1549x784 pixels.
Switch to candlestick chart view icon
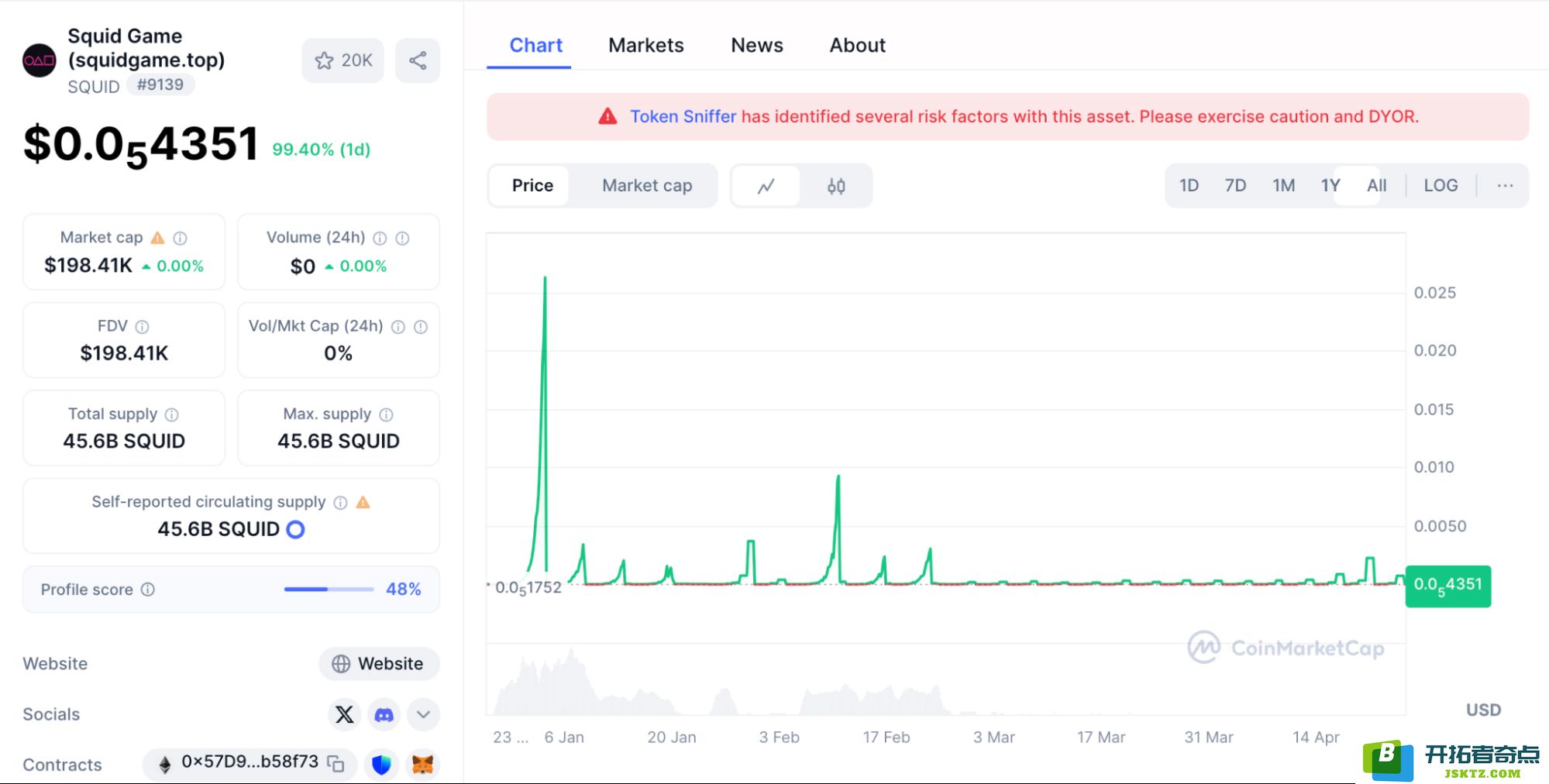(x=835, y=186)
